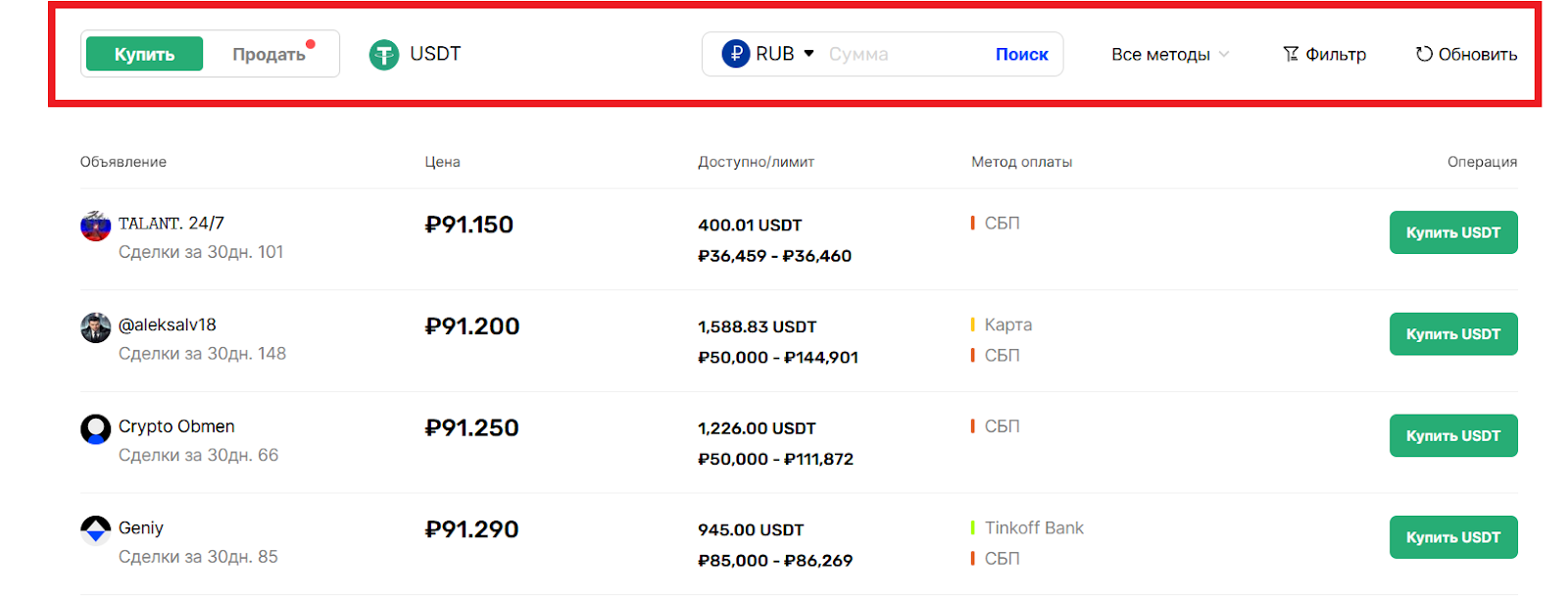Click Geniy seller avatar icon

pos(95,530)
